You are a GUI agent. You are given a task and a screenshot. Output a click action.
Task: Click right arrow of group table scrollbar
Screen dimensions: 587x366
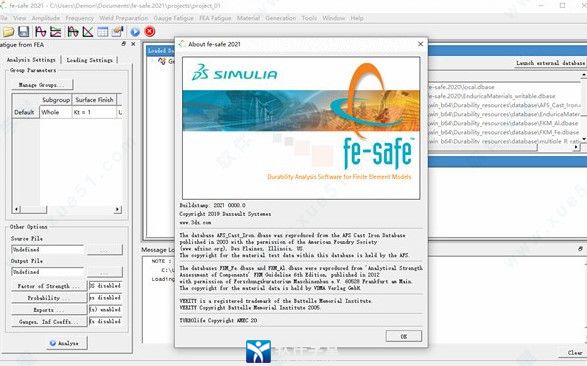coord(118,210)
